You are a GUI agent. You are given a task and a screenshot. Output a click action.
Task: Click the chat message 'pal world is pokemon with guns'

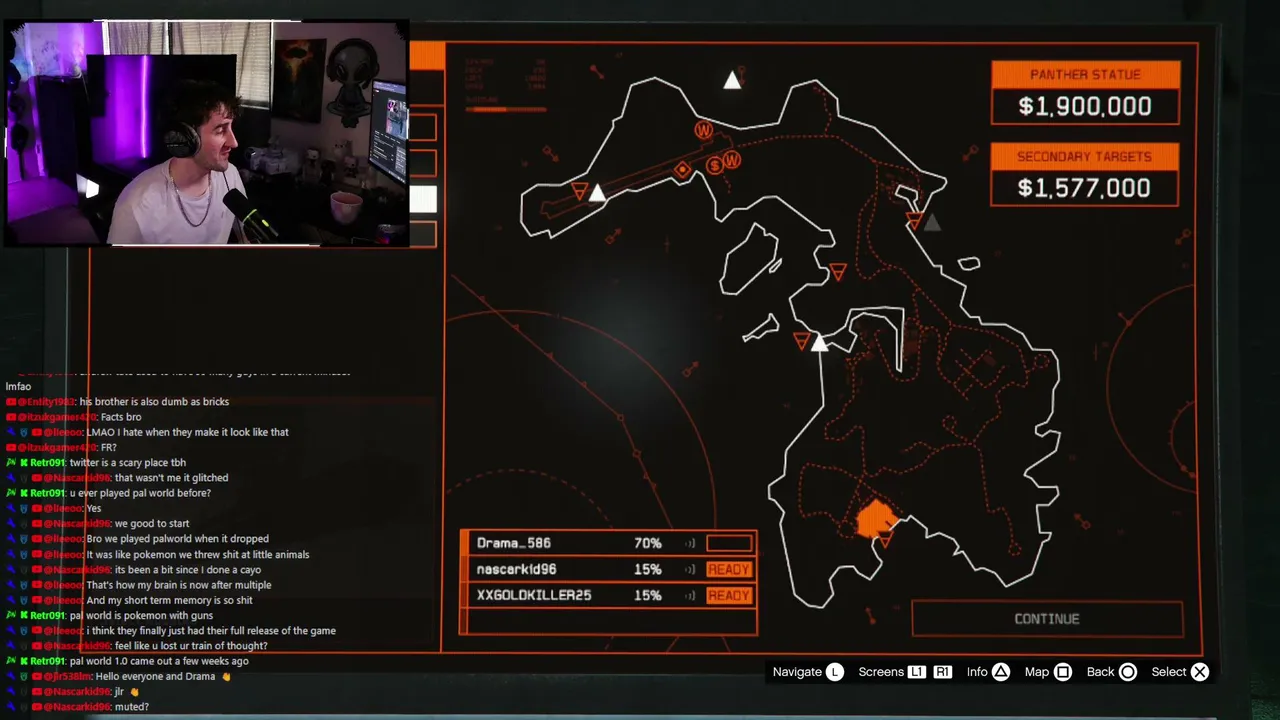click(x=141, y=616)
